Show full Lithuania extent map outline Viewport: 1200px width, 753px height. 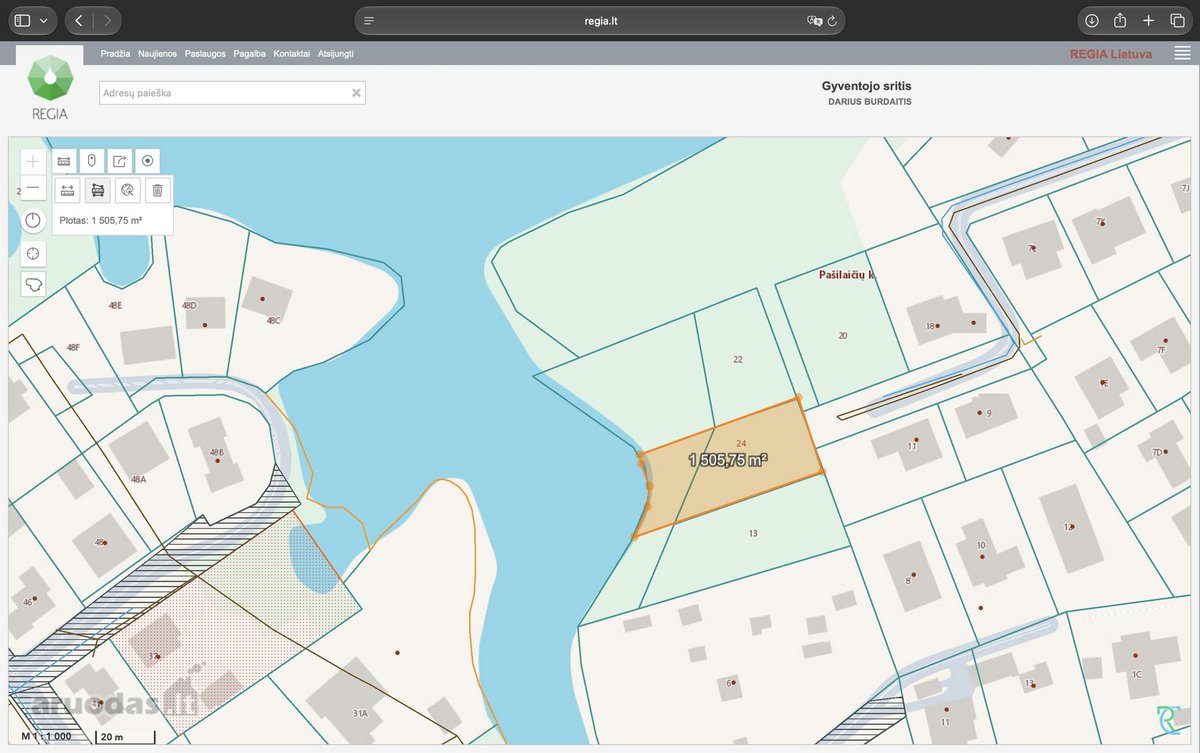[x=34, y=284]
